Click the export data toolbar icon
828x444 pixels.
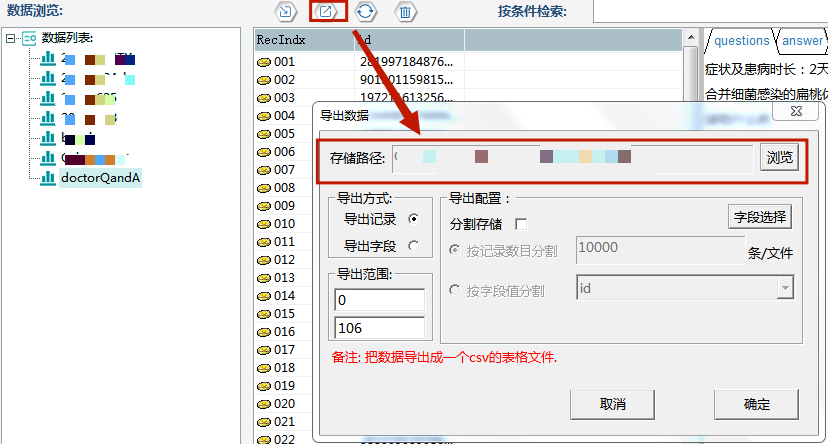tap(326, 11)
